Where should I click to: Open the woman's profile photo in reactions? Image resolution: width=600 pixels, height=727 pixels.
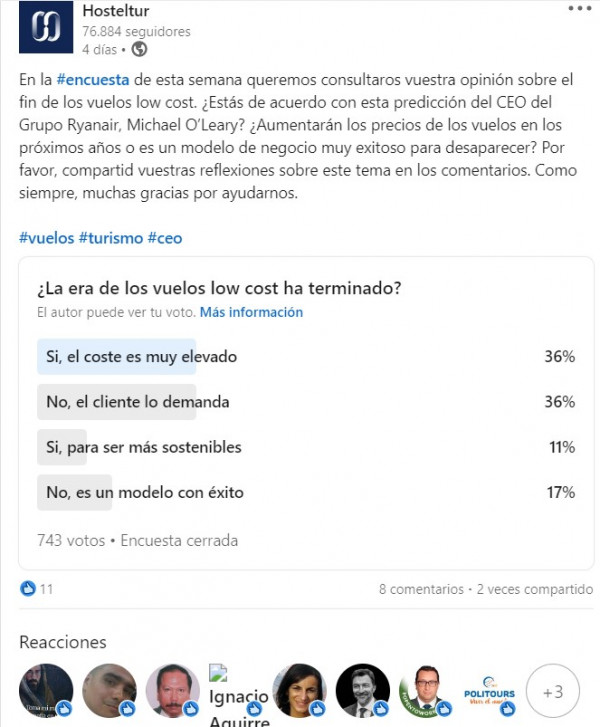point(300,691)
